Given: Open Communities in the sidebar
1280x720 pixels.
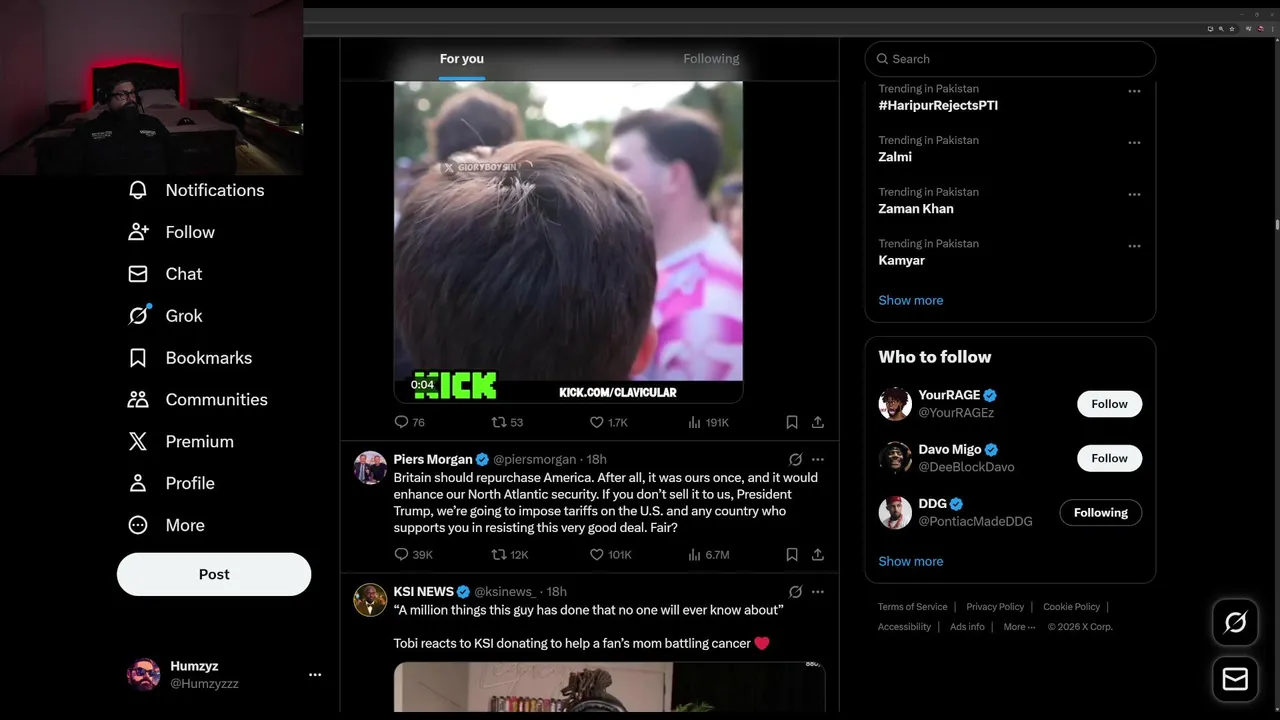Looking at the screenshot, I should point(197,400).
